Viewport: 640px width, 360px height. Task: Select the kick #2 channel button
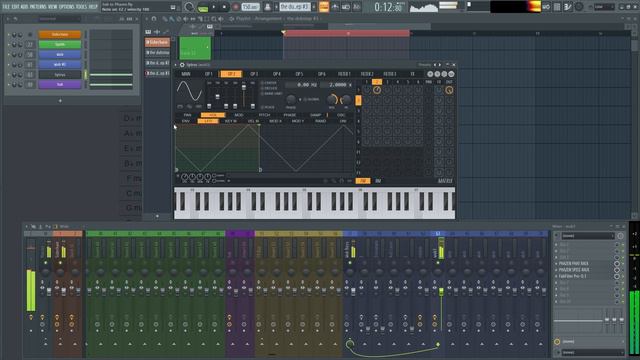(60, 64)
